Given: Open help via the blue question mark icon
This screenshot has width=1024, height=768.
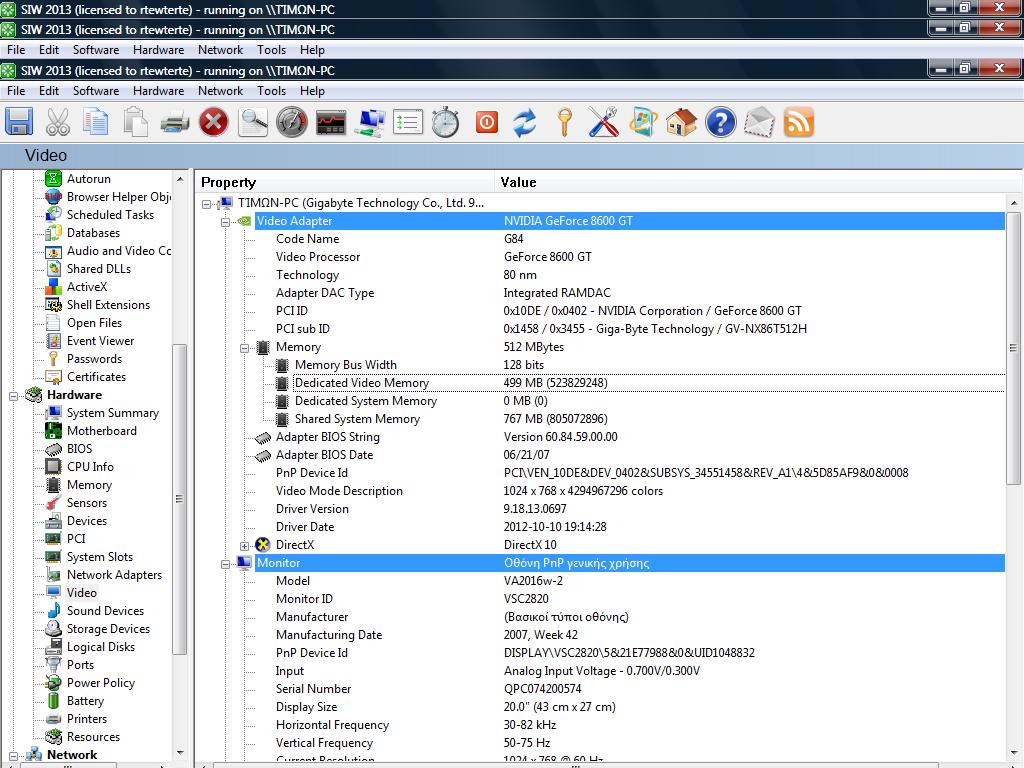Looking at the screenshot, I should [x=720, y=122].
